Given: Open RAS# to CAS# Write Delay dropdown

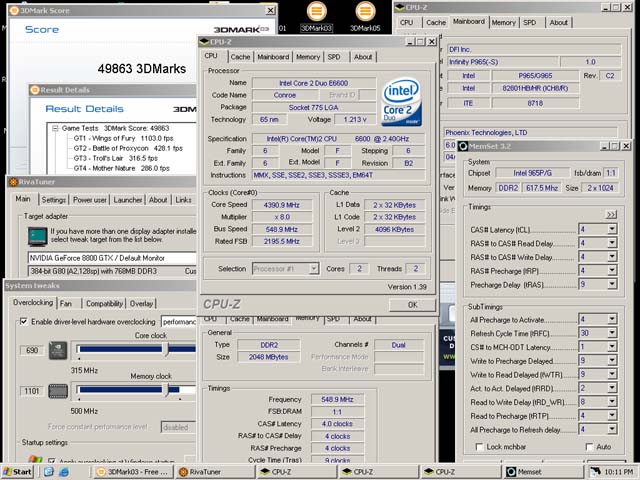Looking at the screenshot, I should coord(612,257).
